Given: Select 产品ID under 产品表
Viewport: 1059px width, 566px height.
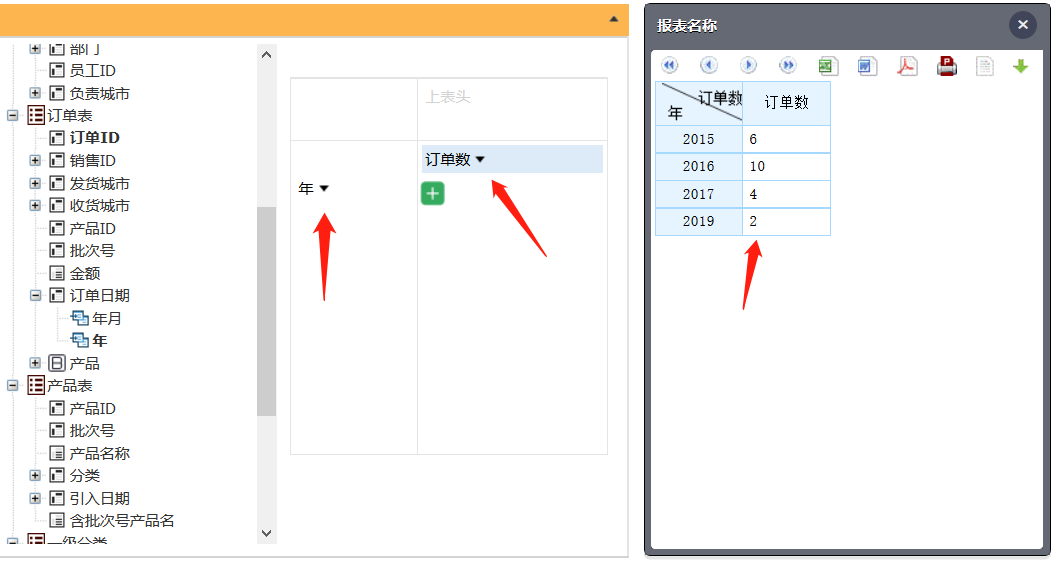Looking at the screenshot, I should pos(93,409).
